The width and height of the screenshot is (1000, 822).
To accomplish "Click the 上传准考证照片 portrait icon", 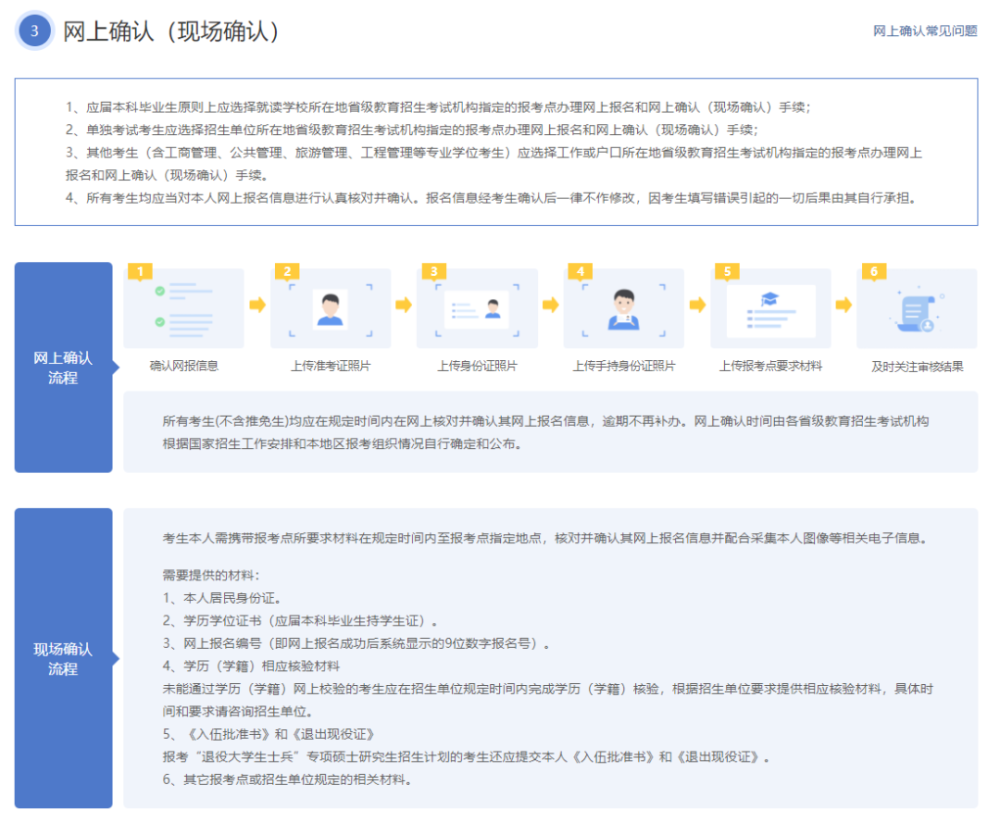I will pyautogui.click(x=330, y=309).
